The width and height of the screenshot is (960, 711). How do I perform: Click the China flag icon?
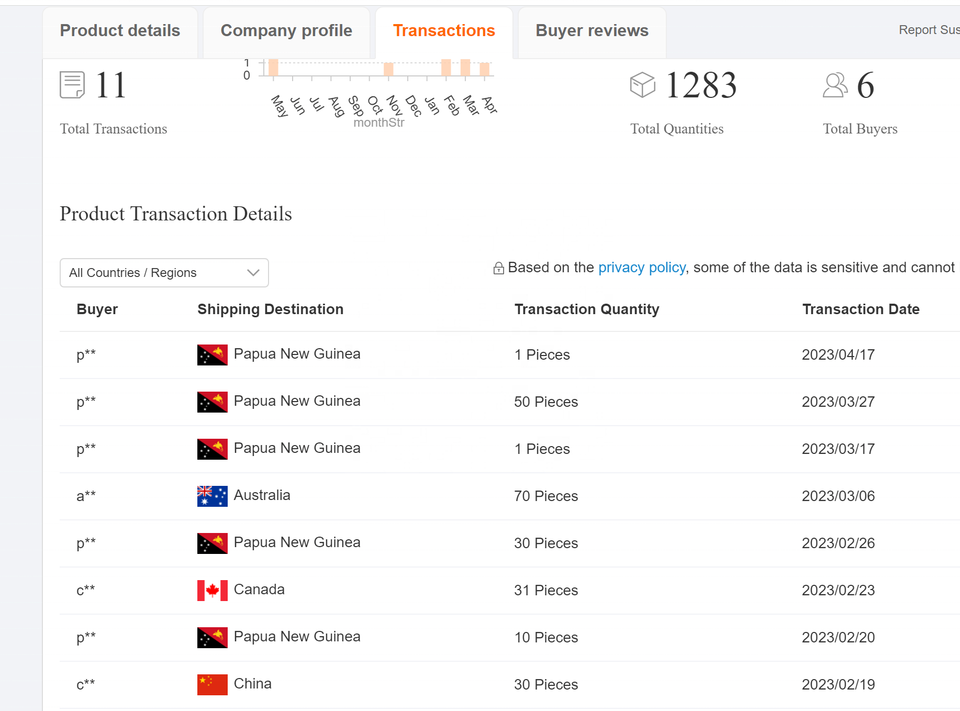pos(212,684)
